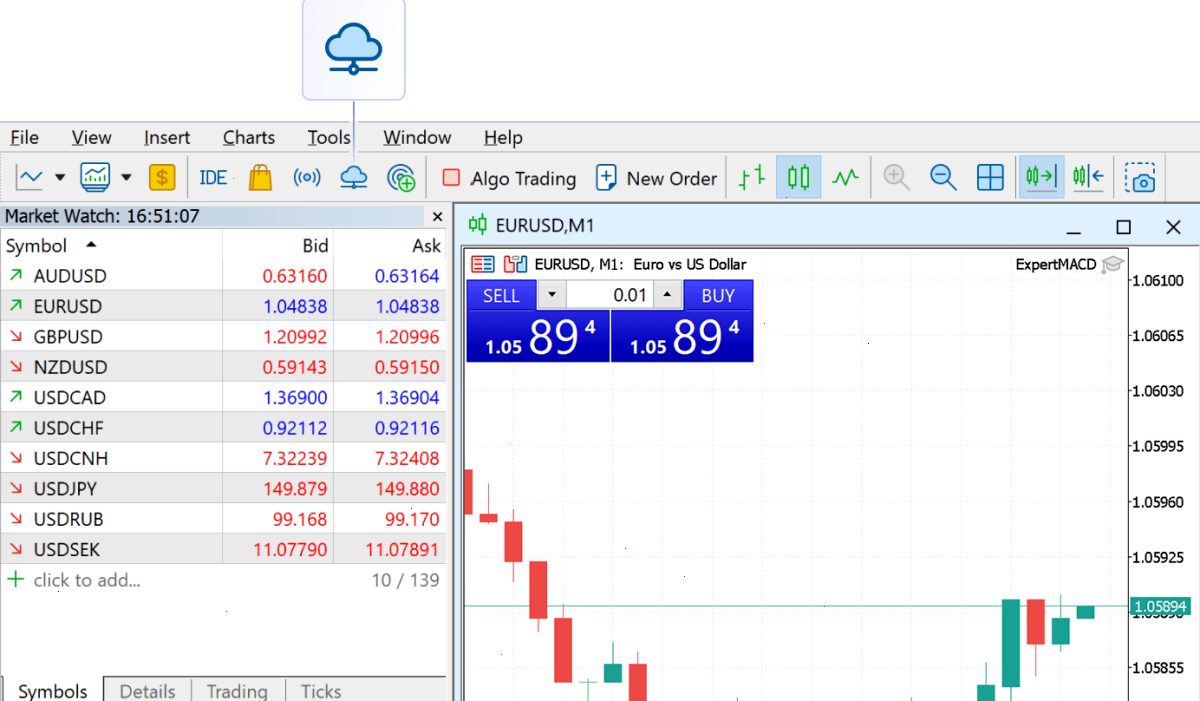Open the Market shopping bag icon
This screenshot has height=701, width=1200.
pyautogui.click(x=260, y=178)
